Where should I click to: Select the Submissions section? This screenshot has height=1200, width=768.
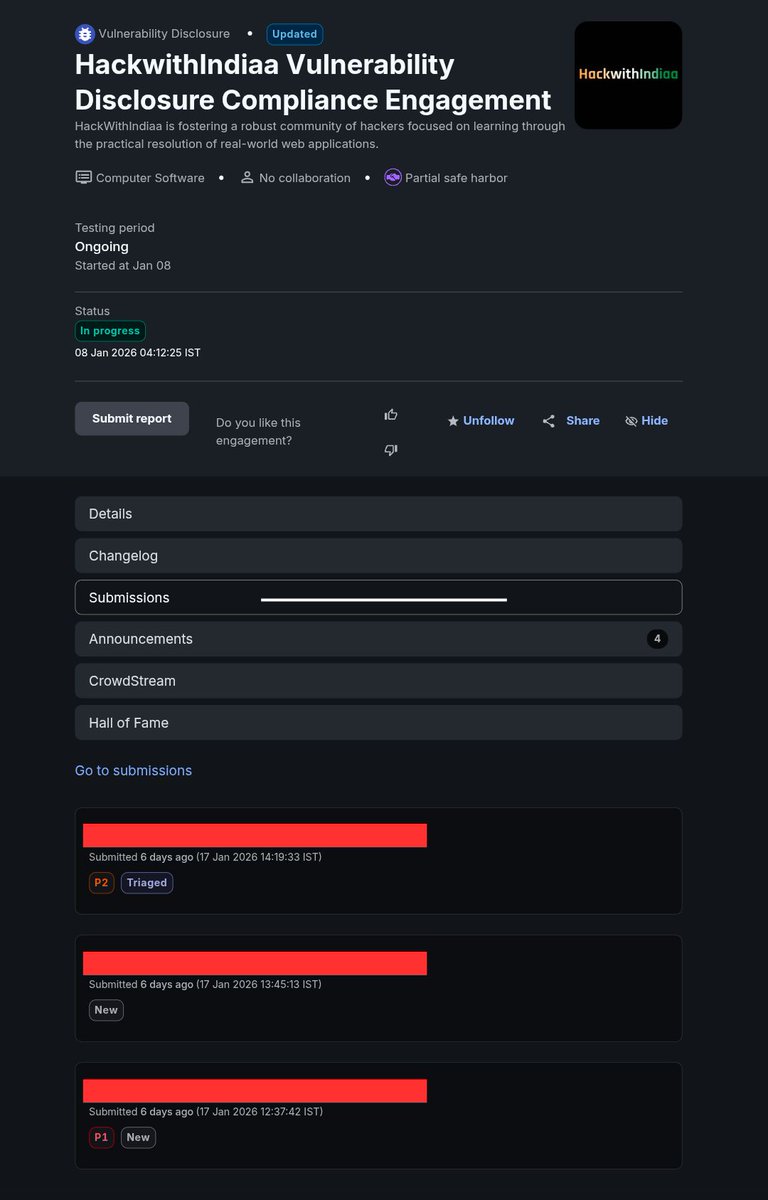(378, 597)
